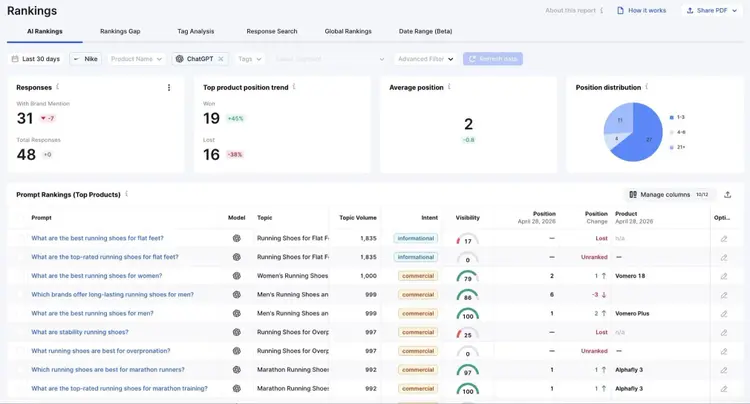Click info icon beside Average position
Viewport: 750px width, 404px height.
[x=449, y=87]
